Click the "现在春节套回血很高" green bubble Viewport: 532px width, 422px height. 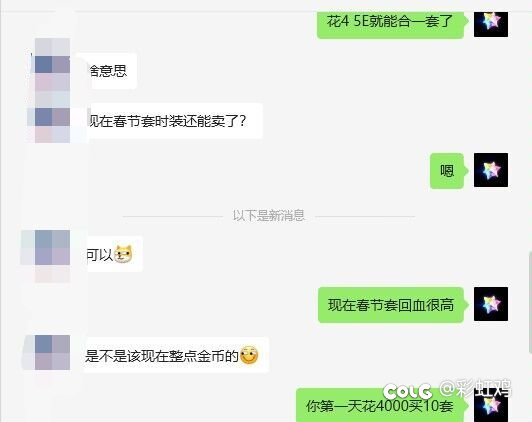pyautogui.click(x=391, y=305)
